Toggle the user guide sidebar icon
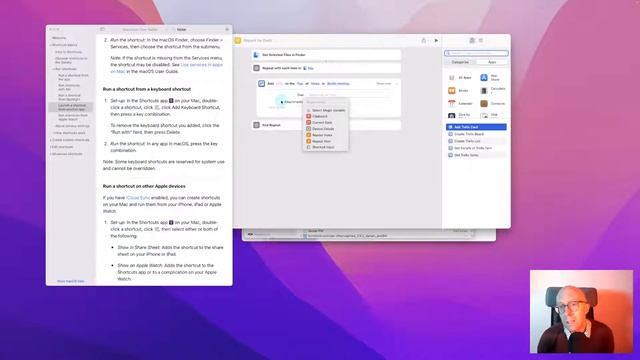640x360 pixels. coord(102,29)
